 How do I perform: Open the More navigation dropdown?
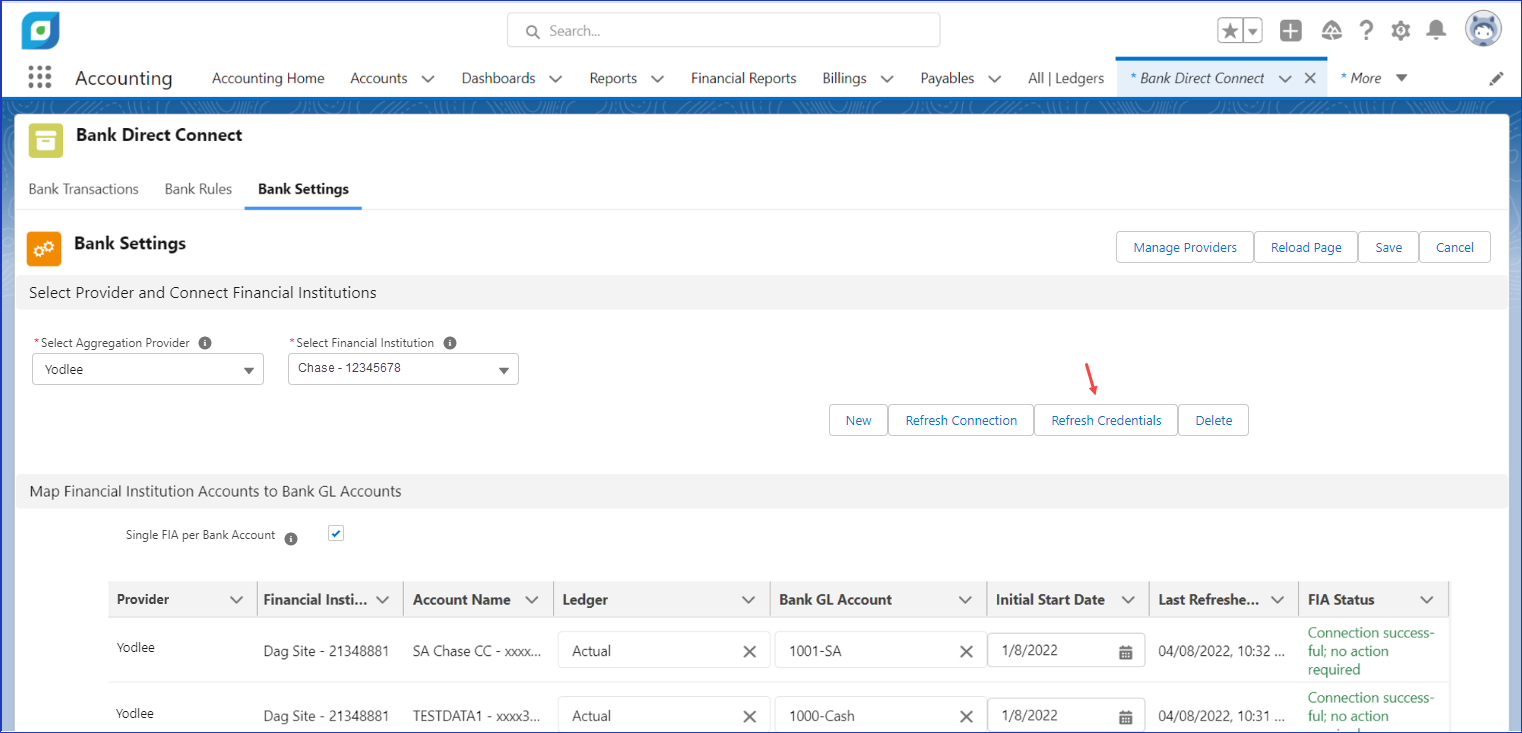click(x=1374, y=78)
